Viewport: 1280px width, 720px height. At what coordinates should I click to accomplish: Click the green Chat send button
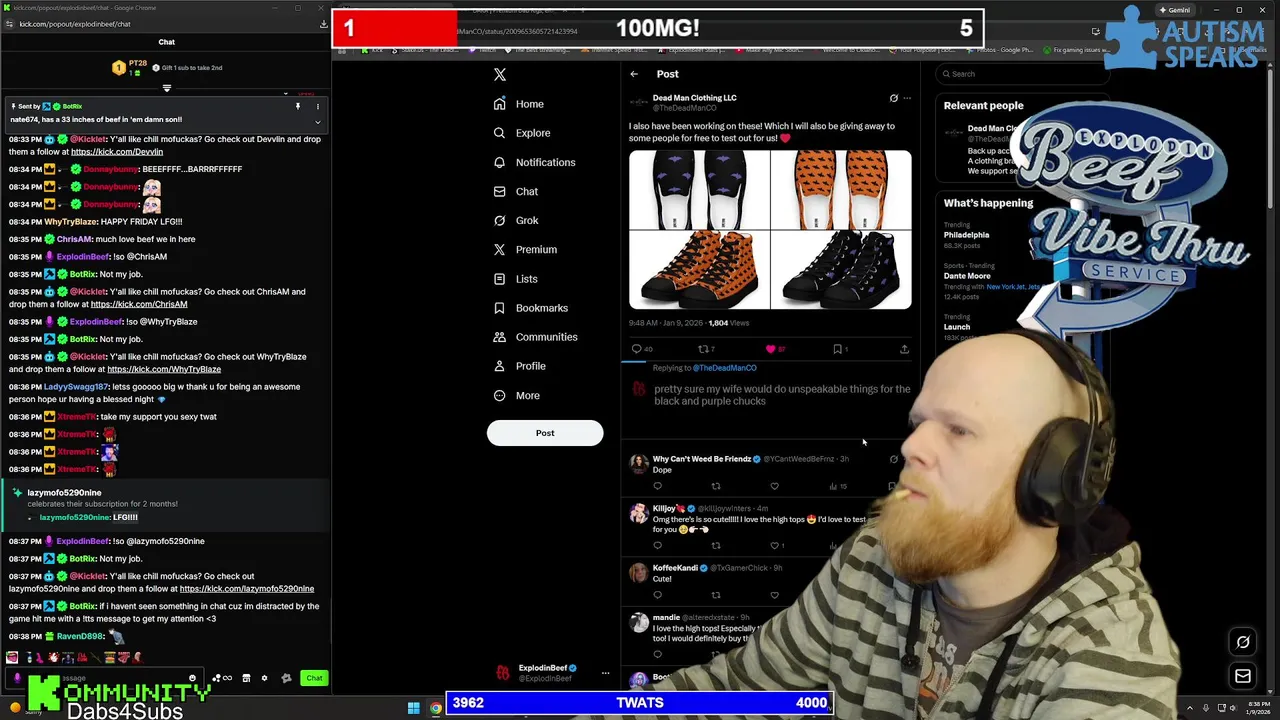[x=314, y=678]
